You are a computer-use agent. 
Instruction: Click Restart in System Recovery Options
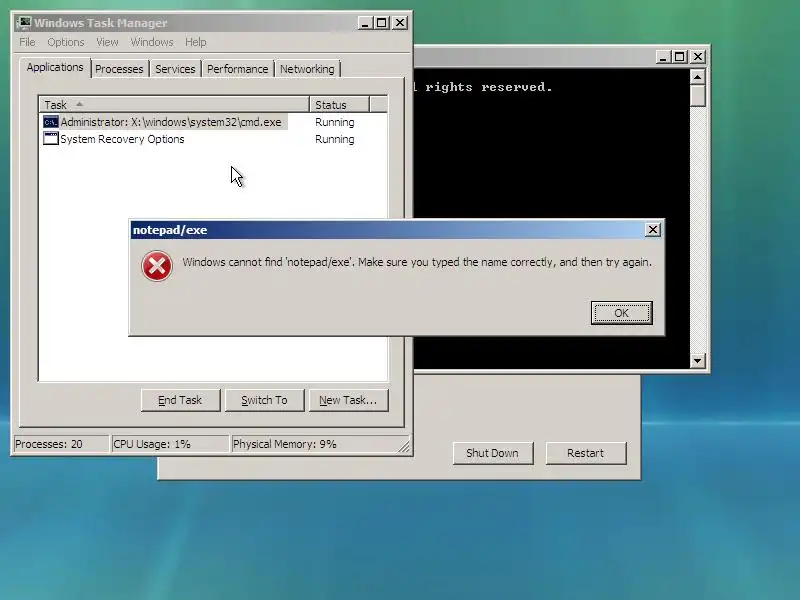coord(585,453)
